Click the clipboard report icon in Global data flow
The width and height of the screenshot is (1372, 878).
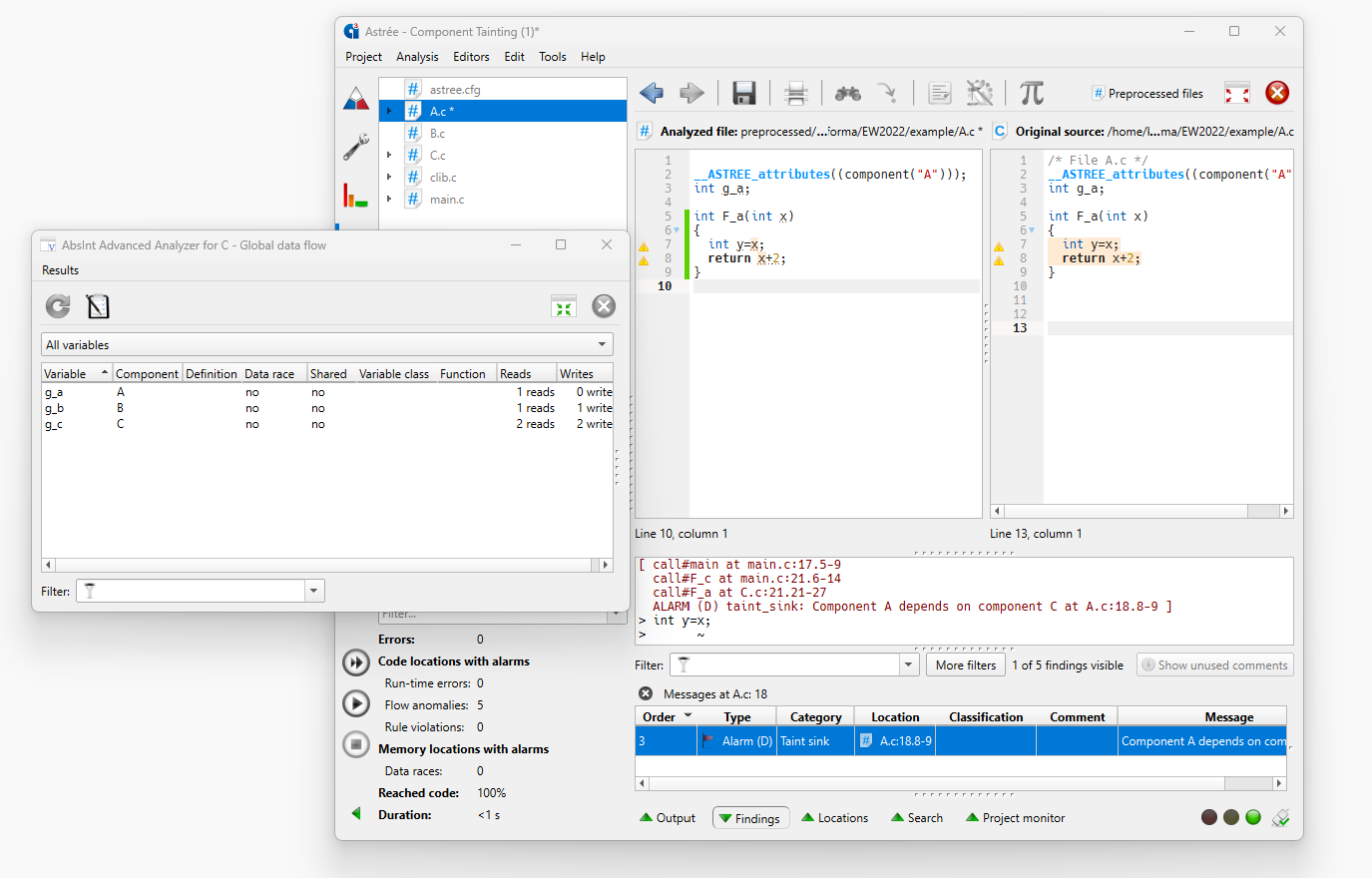pyautogui.click(x=98, y=306)
